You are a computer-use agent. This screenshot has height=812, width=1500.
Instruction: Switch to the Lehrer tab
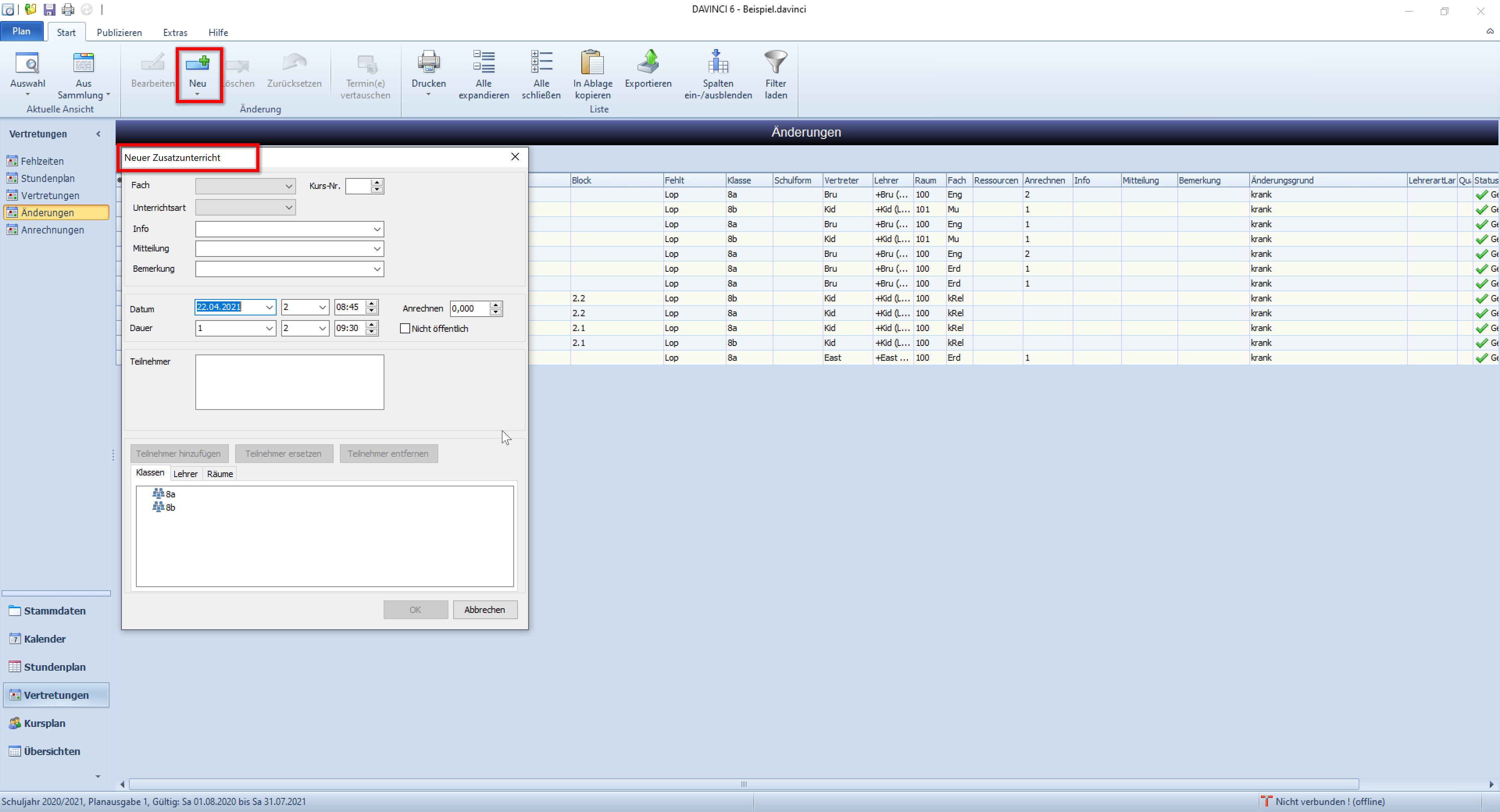pos(185,474)
